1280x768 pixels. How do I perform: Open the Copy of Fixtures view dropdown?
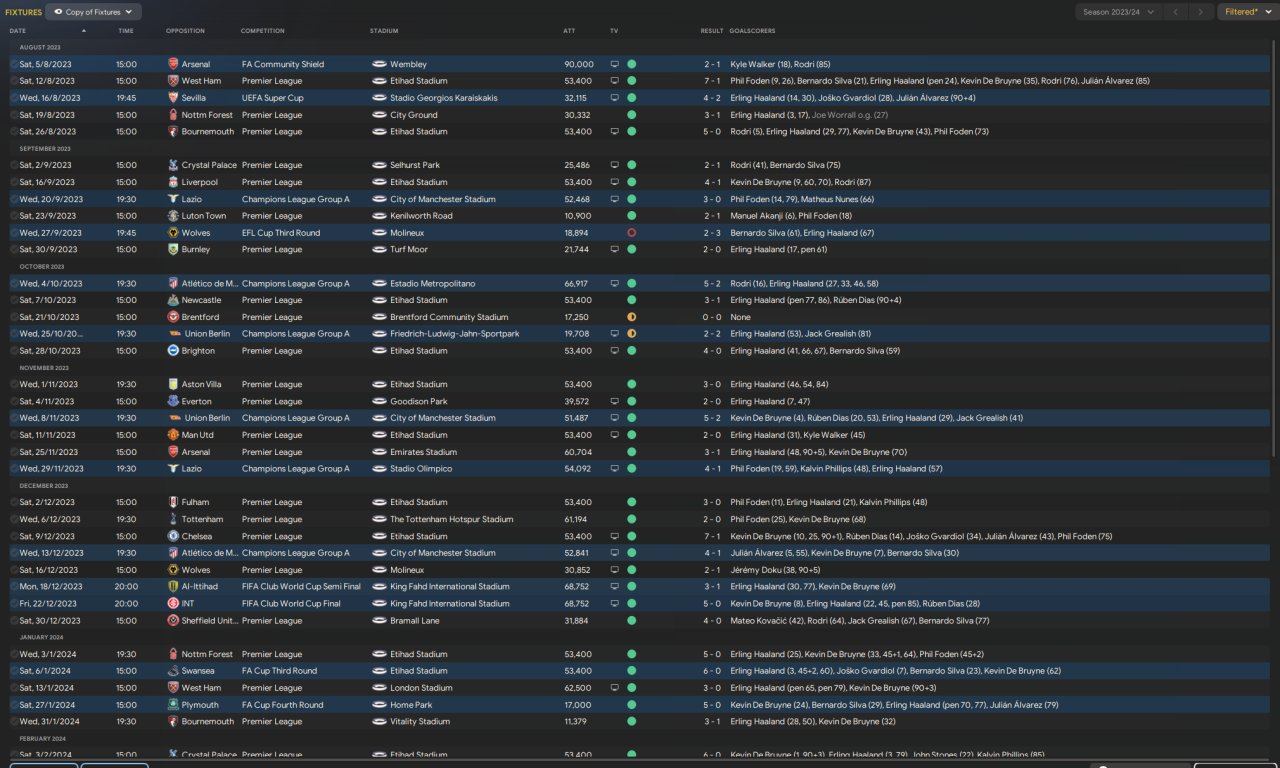pyautogui.click(x=94, y=12)
